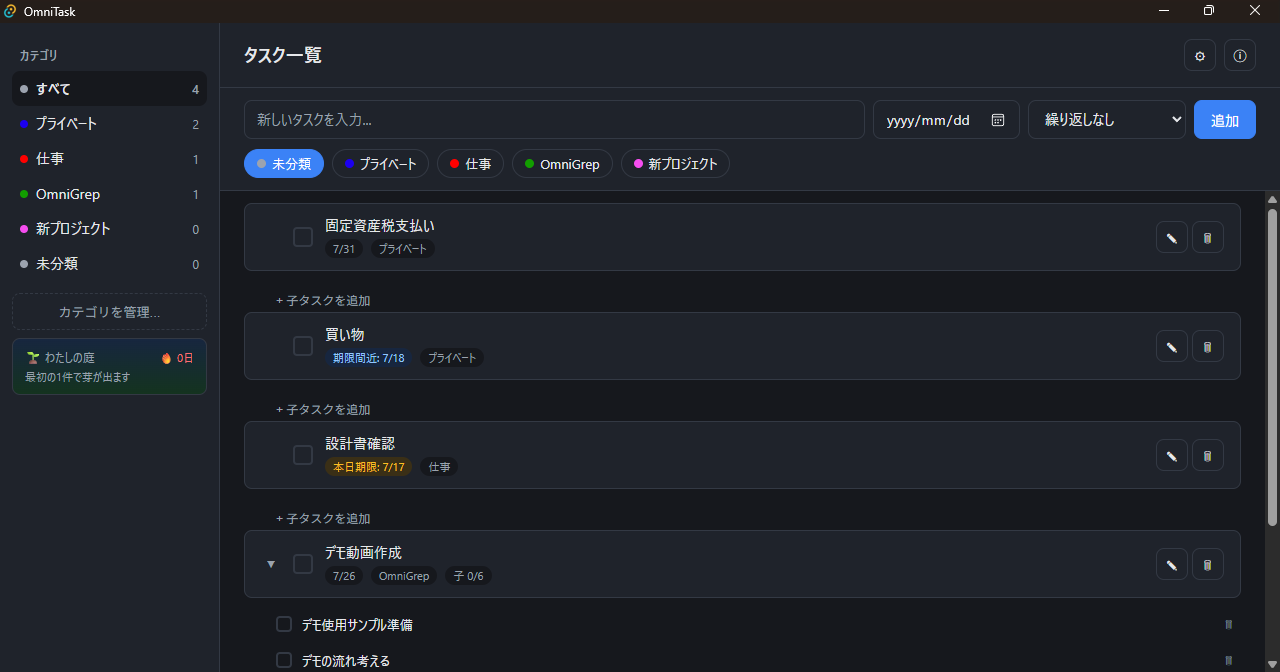Click the 期限間近: 7/18 due badge

click(x=369, y=358)
